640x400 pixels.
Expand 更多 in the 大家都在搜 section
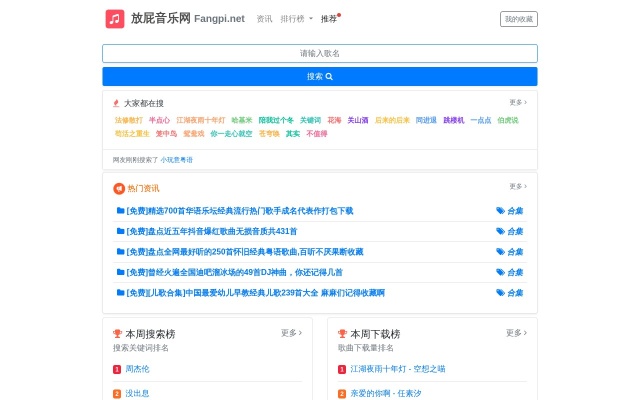517,102
